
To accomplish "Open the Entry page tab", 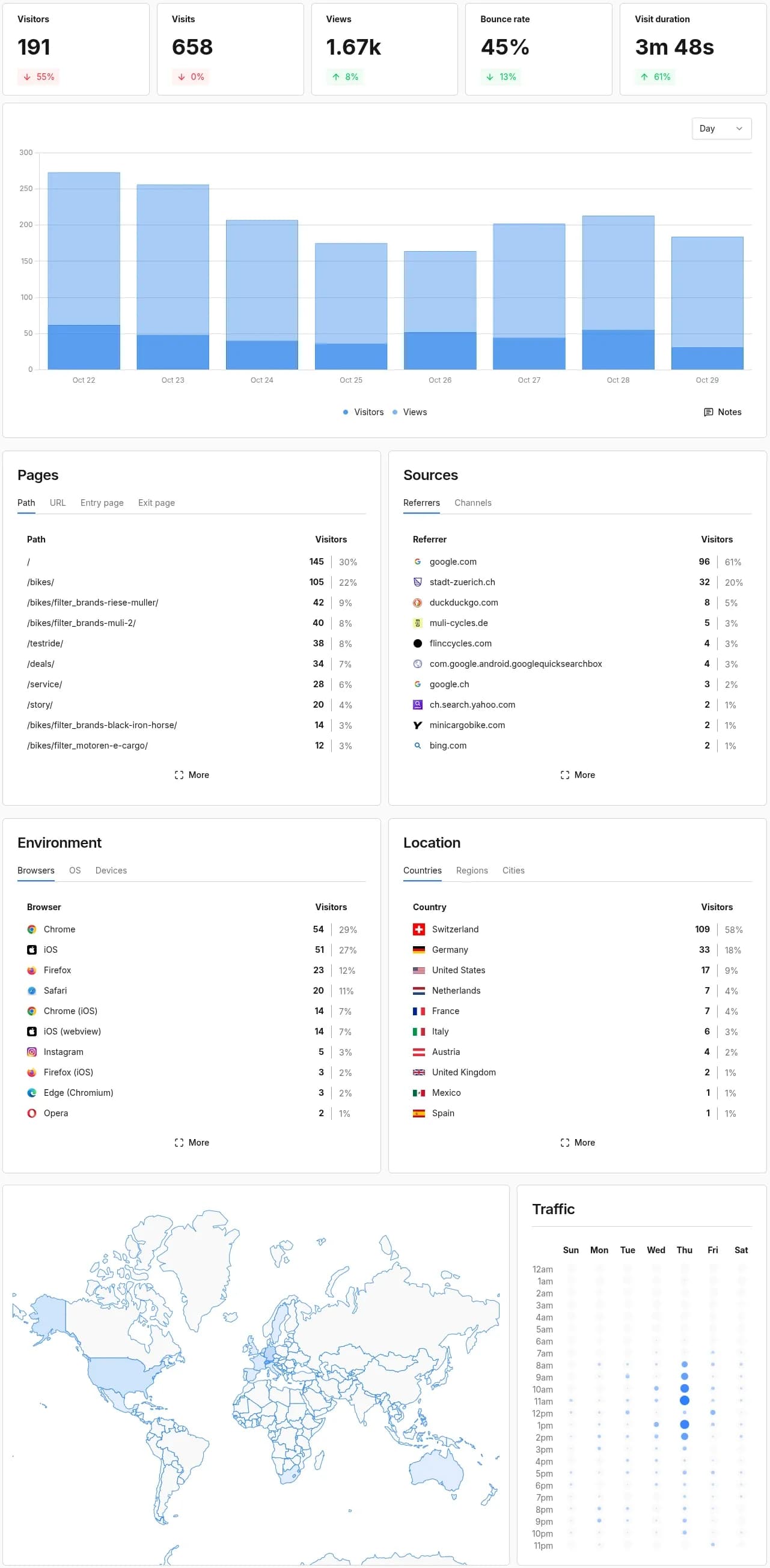I will [102, 503].
